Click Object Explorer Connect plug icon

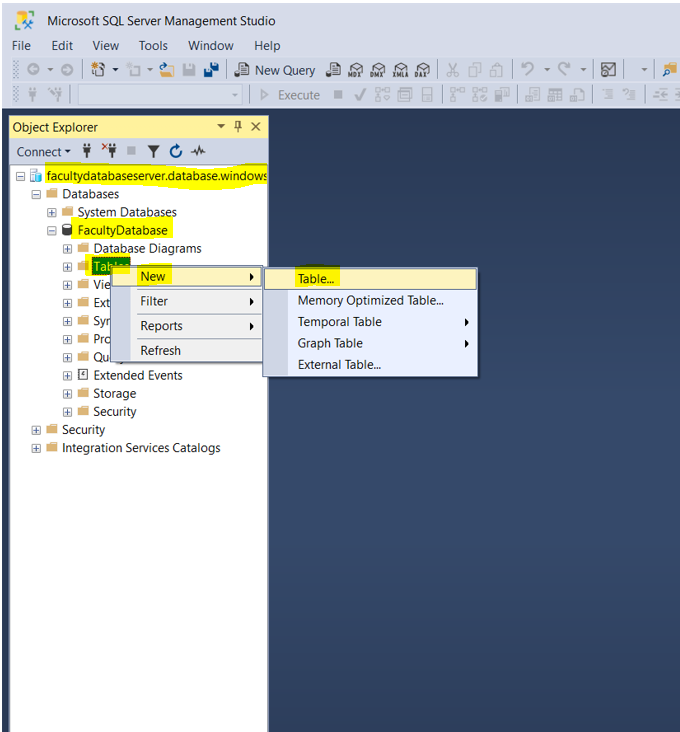(87, 151)
